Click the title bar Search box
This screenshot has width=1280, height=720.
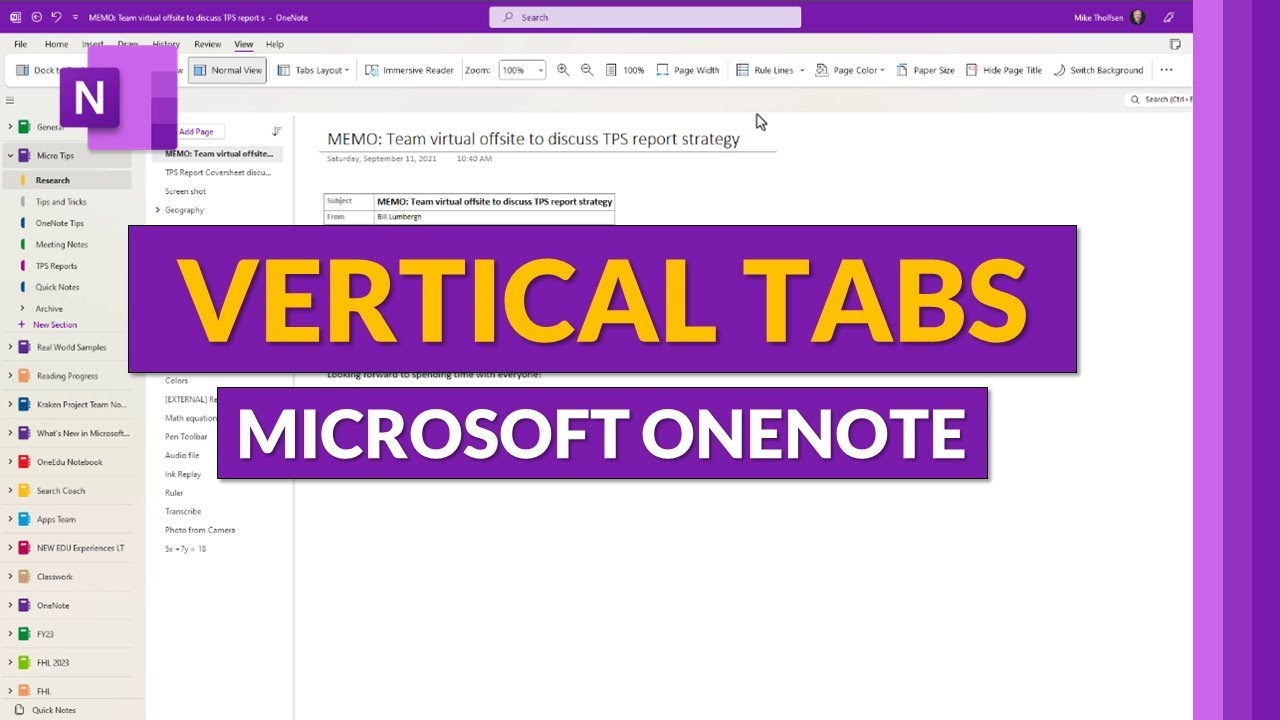[x=645, y=17]
